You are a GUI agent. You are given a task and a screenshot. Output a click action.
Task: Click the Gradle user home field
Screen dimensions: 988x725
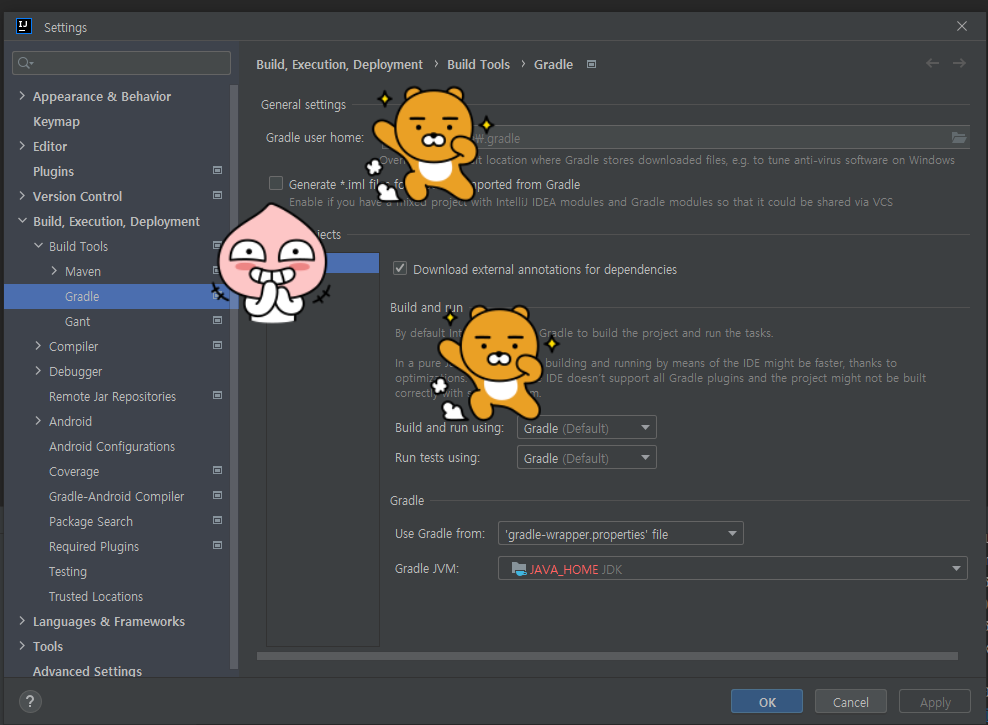[x=674, y=137]
